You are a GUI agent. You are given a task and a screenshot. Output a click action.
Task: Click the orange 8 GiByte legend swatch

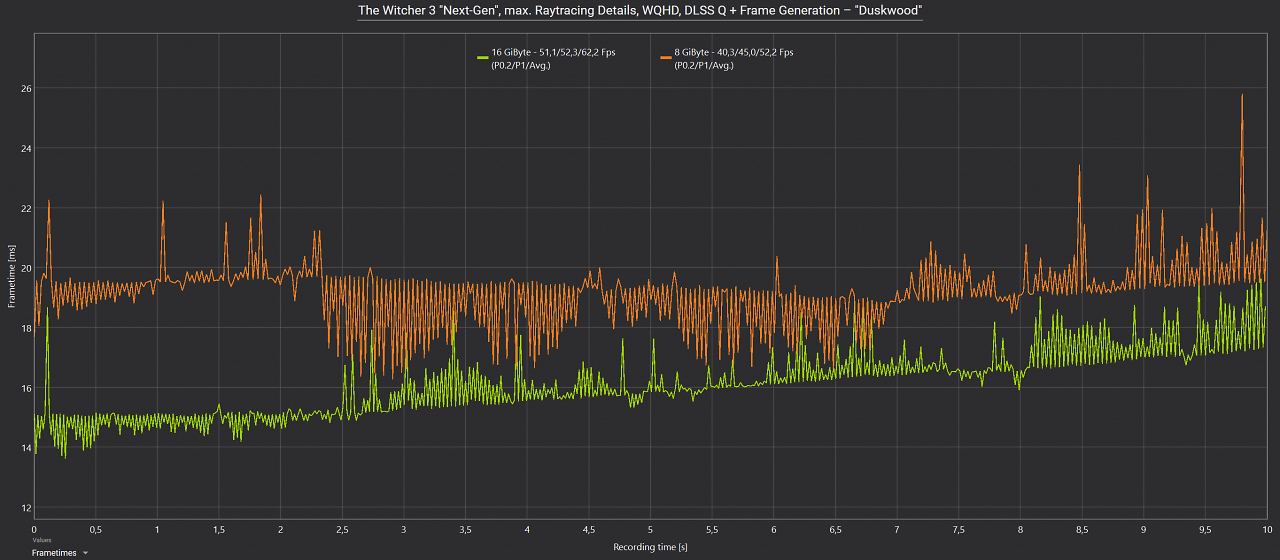(x=666, y=57)
